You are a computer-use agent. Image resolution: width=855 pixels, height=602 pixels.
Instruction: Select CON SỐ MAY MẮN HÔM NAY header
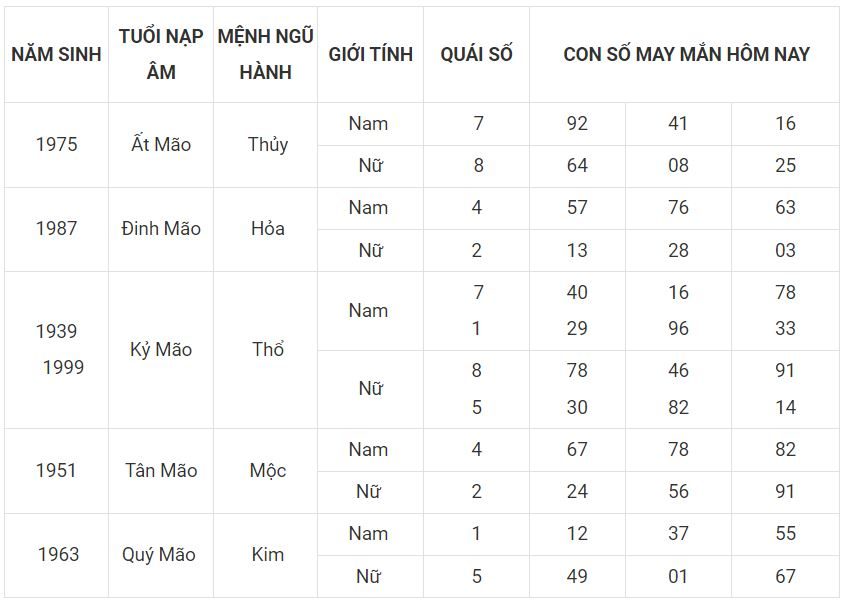pos(685,55)
